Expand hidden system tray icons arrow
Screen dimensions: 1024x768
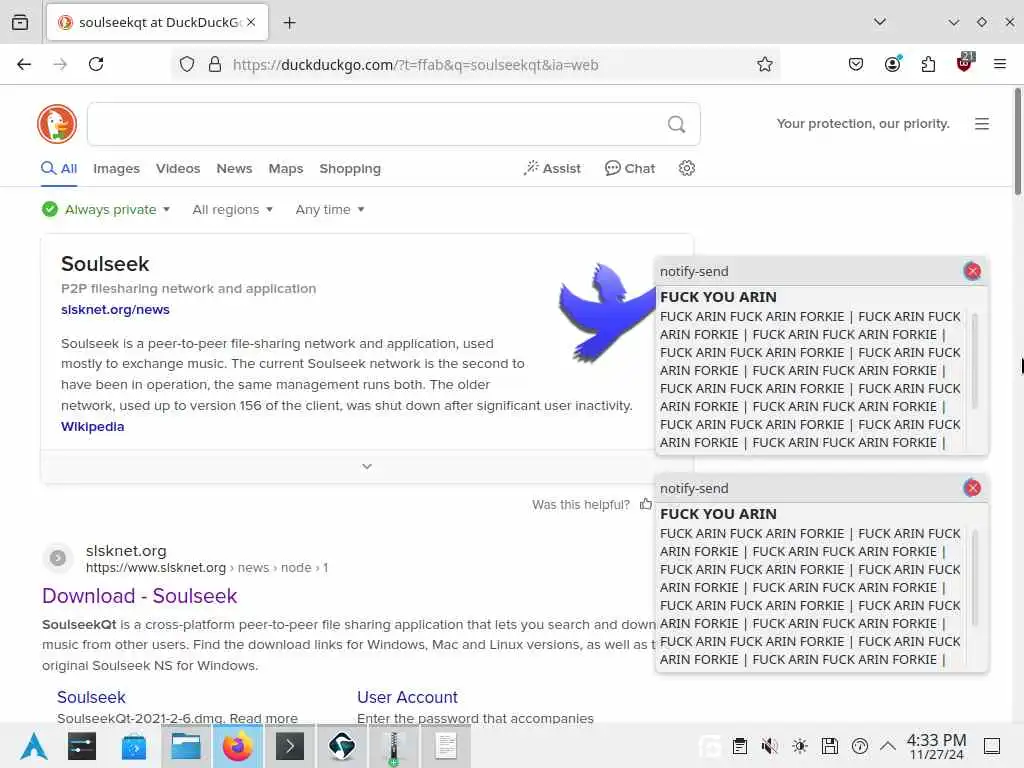click(888, 745)
